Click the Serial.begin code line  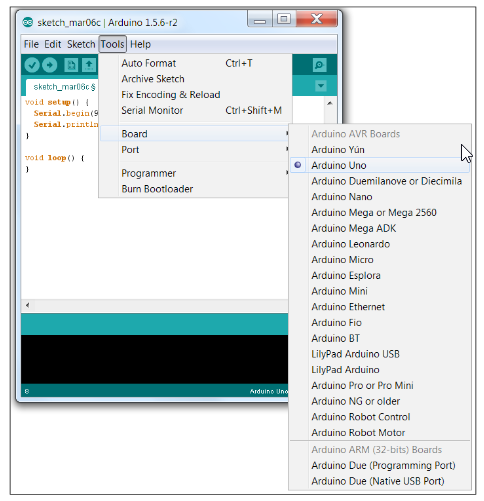(x=66, y=113)
